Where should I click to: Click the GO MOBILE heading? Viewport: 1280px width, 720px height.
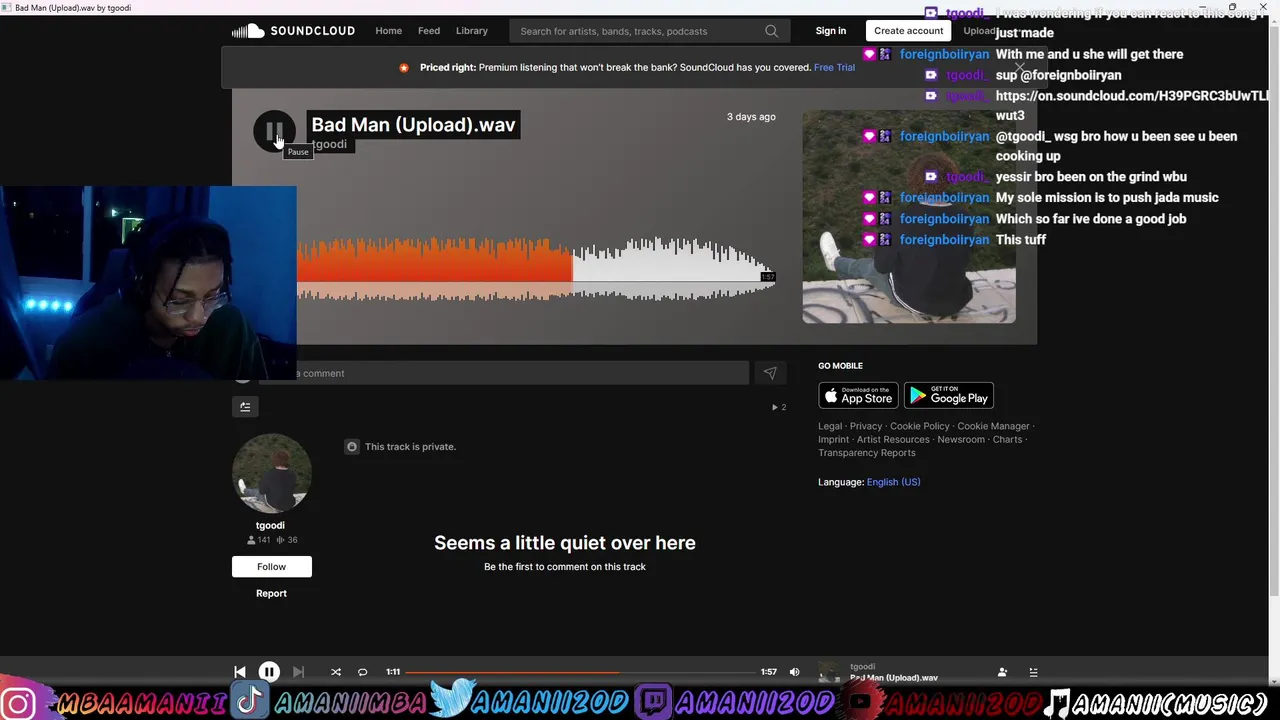(840, 366)
